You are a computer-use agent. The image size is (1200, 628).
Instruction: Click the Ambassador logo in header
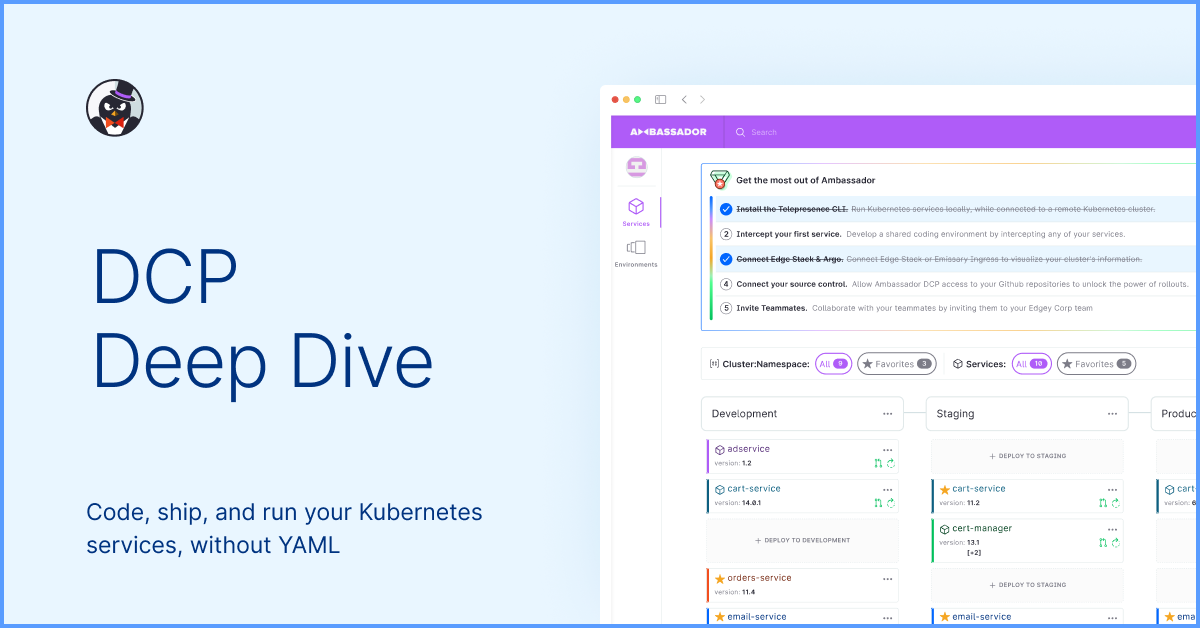click(668, 132)
